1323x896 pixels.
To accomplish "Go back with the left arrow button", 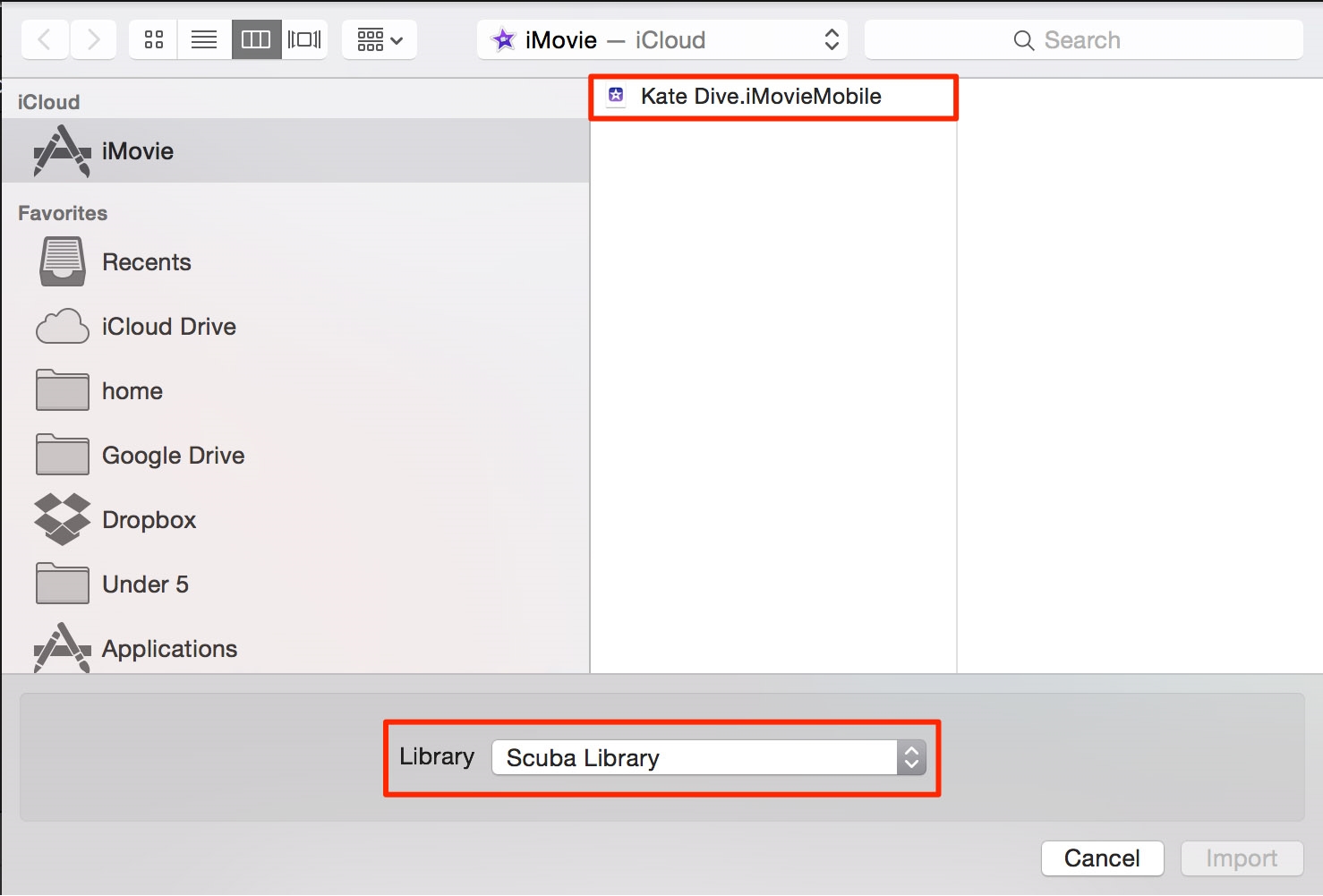I will click(x=45, y=39).
